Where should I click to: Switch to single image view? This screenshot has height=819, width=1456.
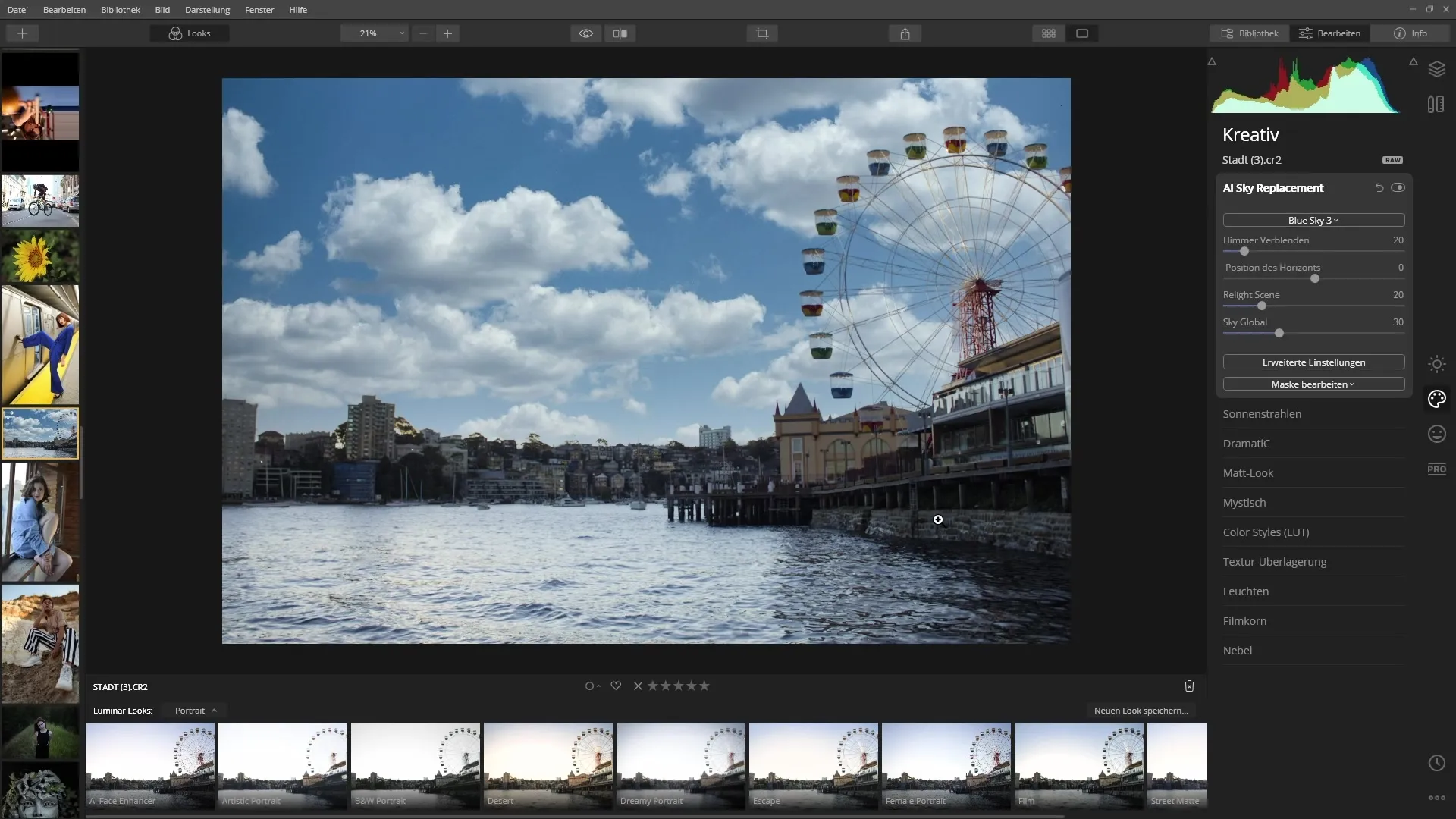(1082, 33)
